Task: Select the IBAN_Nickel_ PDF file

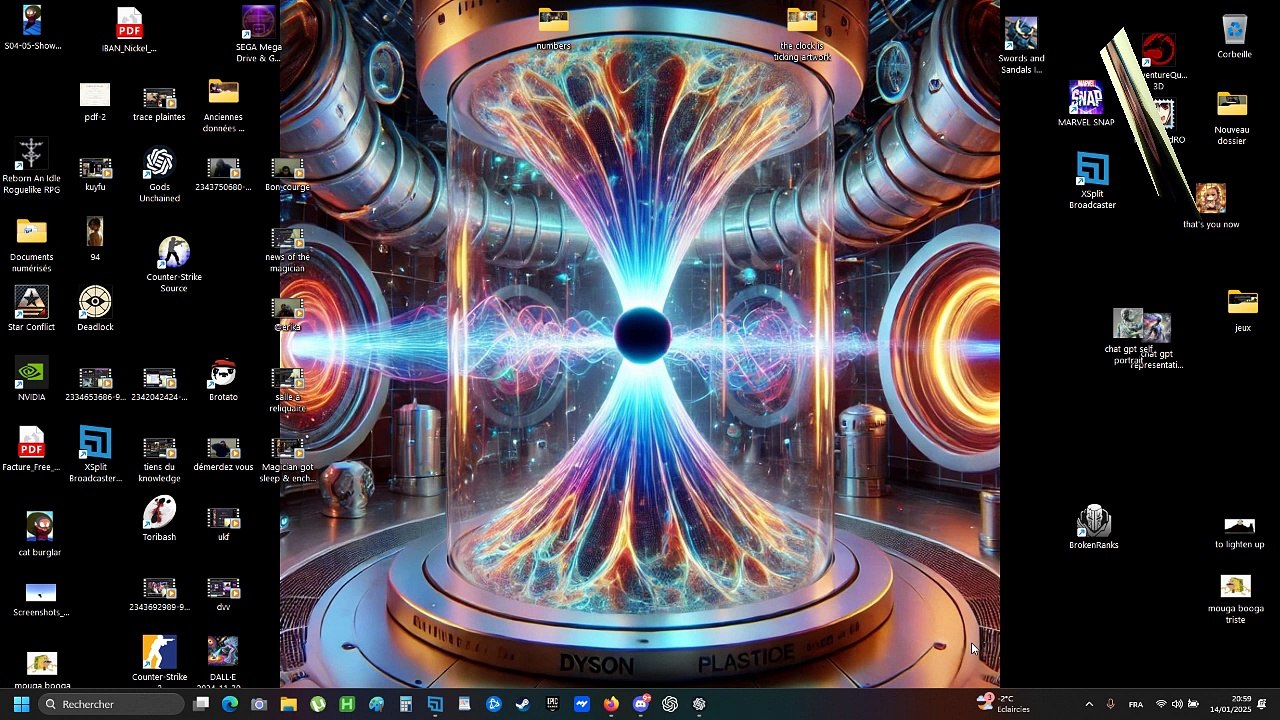Action: click(x=129, y=30)
